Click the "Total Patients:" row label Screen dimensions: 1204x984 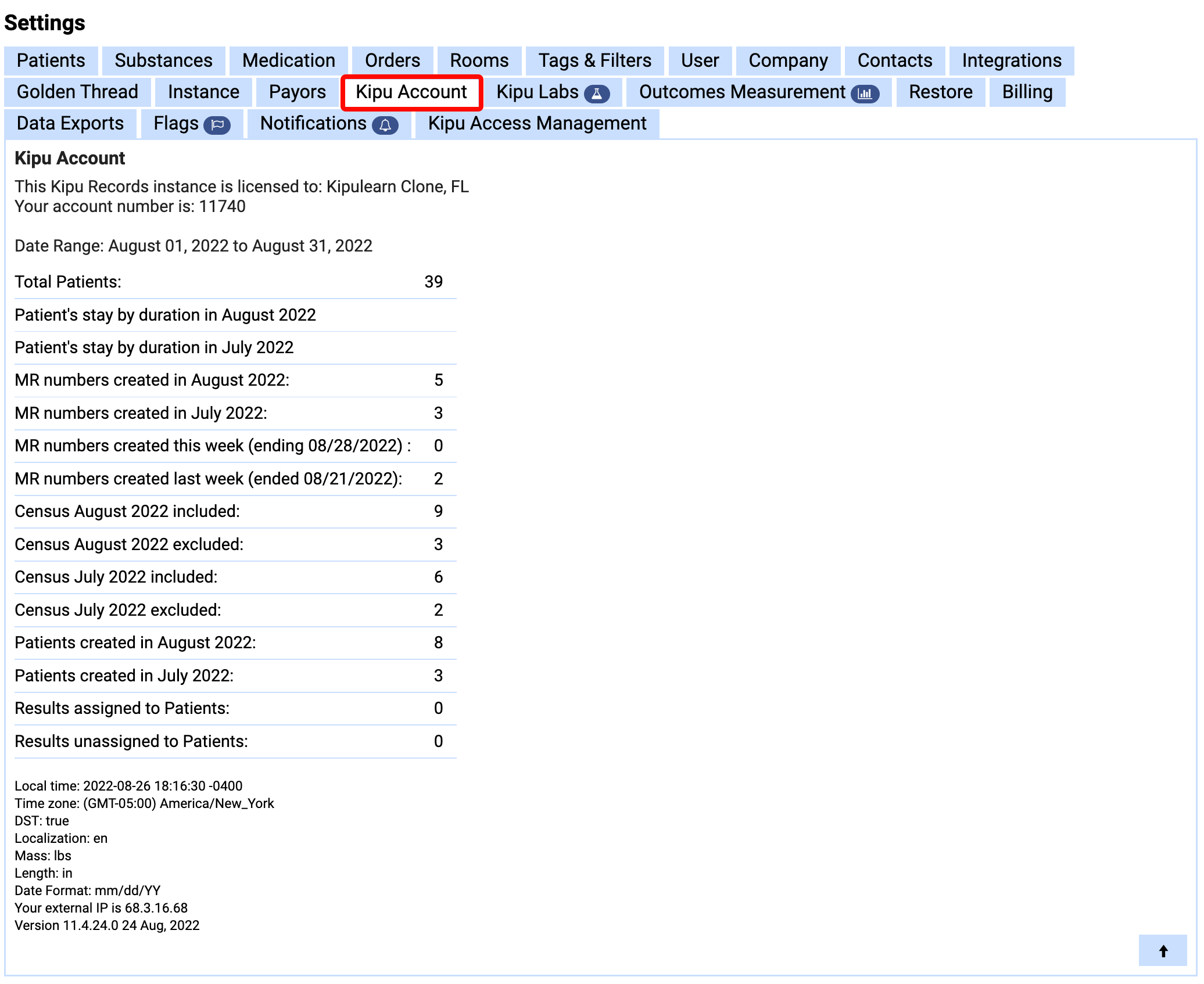(68, 282)
